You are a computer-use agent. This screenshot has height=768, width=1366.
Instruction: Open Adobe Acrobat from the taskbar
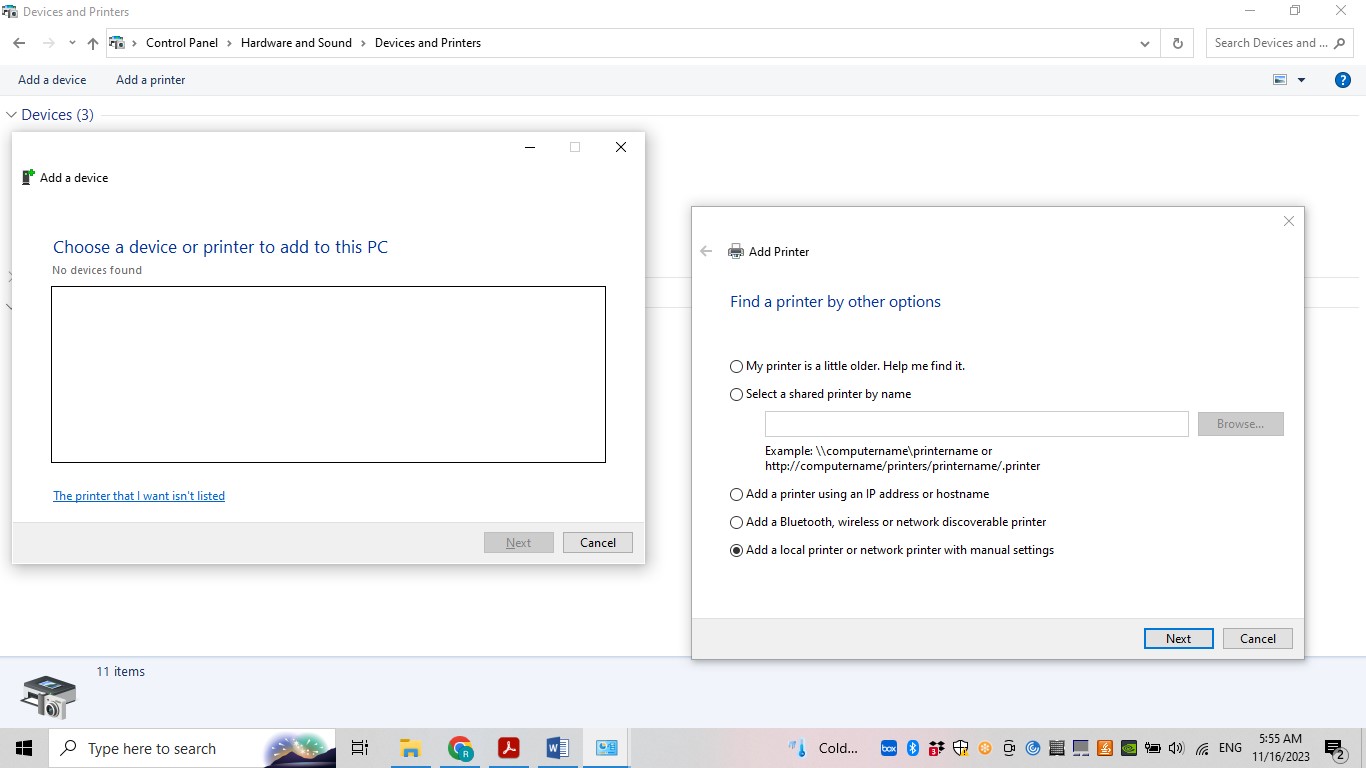[x=509, y=748]
